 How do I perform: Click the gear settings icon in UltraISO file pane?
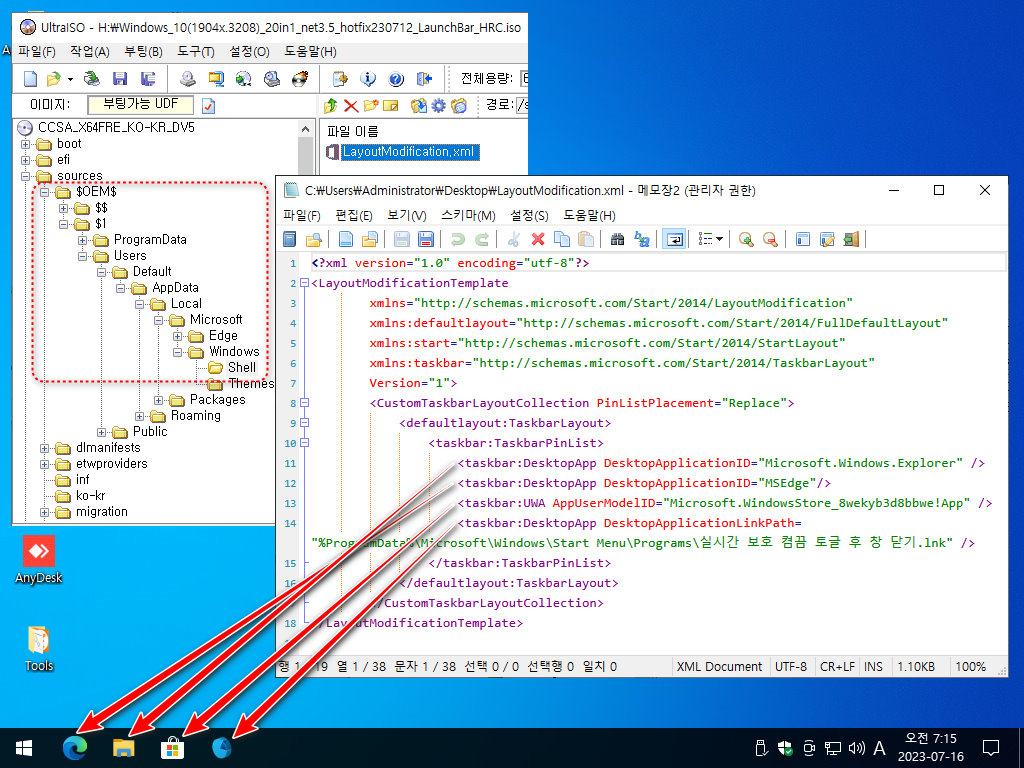[439, 105]
